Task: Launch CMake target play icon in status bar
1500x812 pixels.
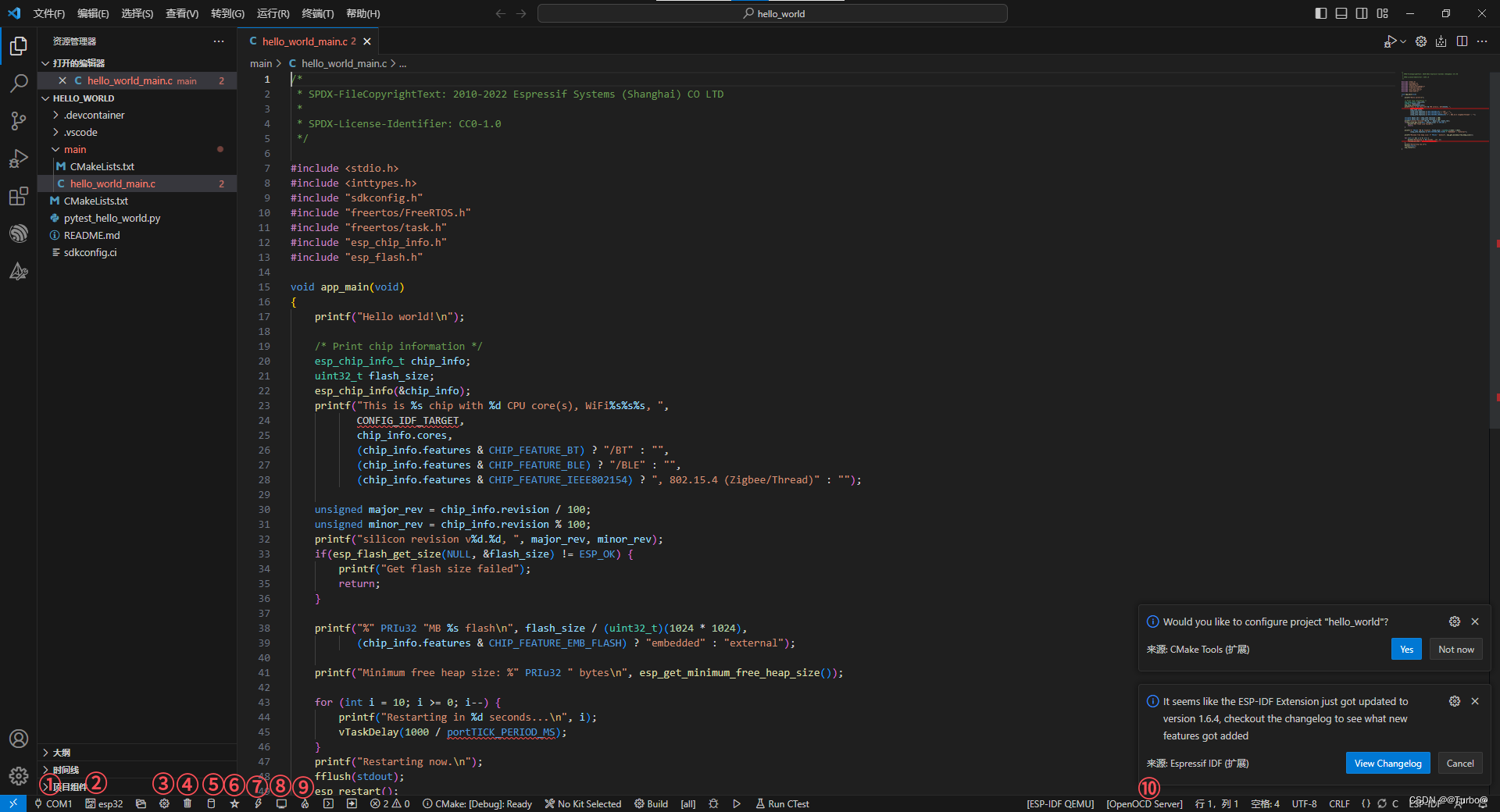Action: (737, 803)
